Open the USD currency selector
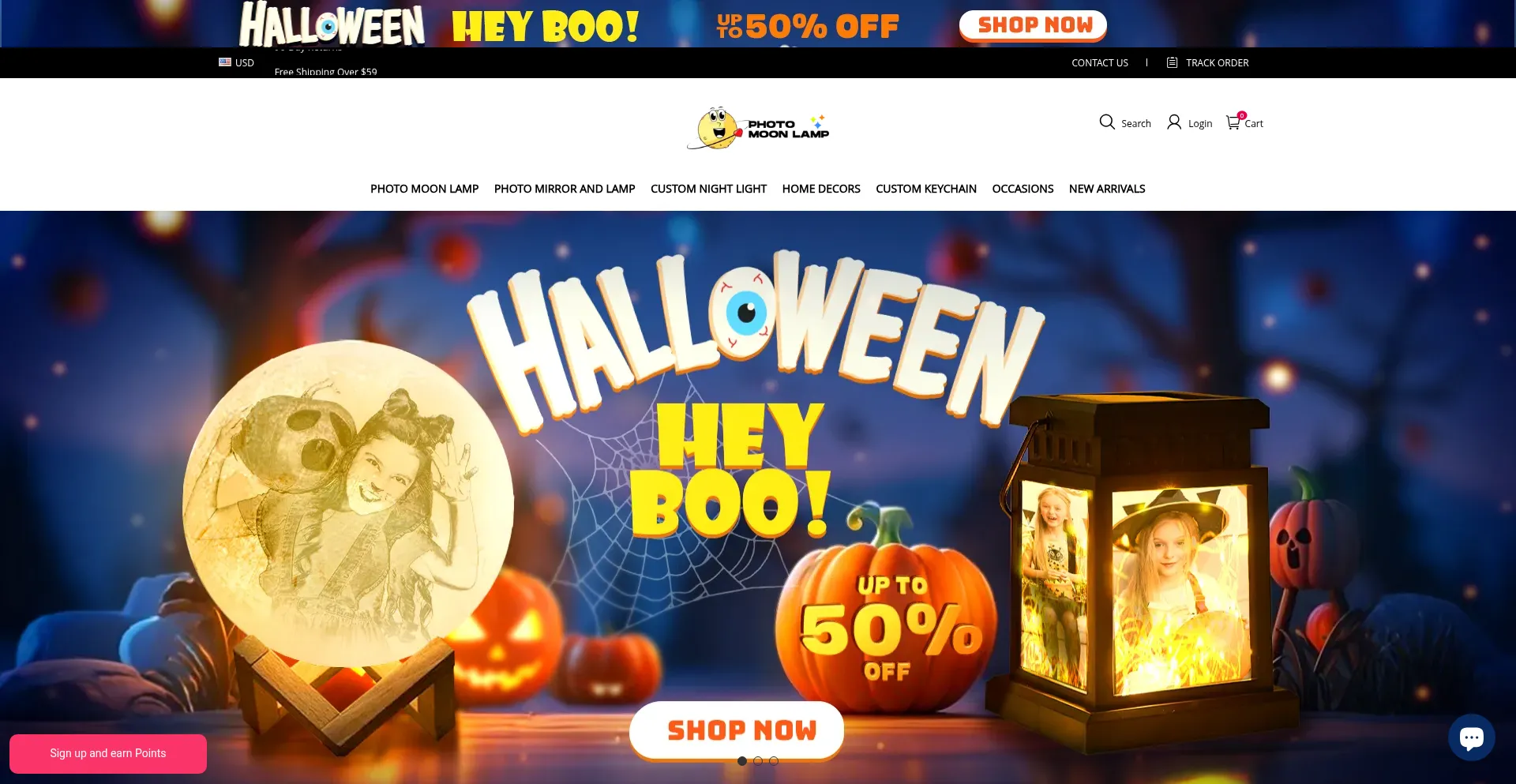Image resolution: width=1516 pixels, height=784 pixels. pyautogui.click(x=237, y=62)
